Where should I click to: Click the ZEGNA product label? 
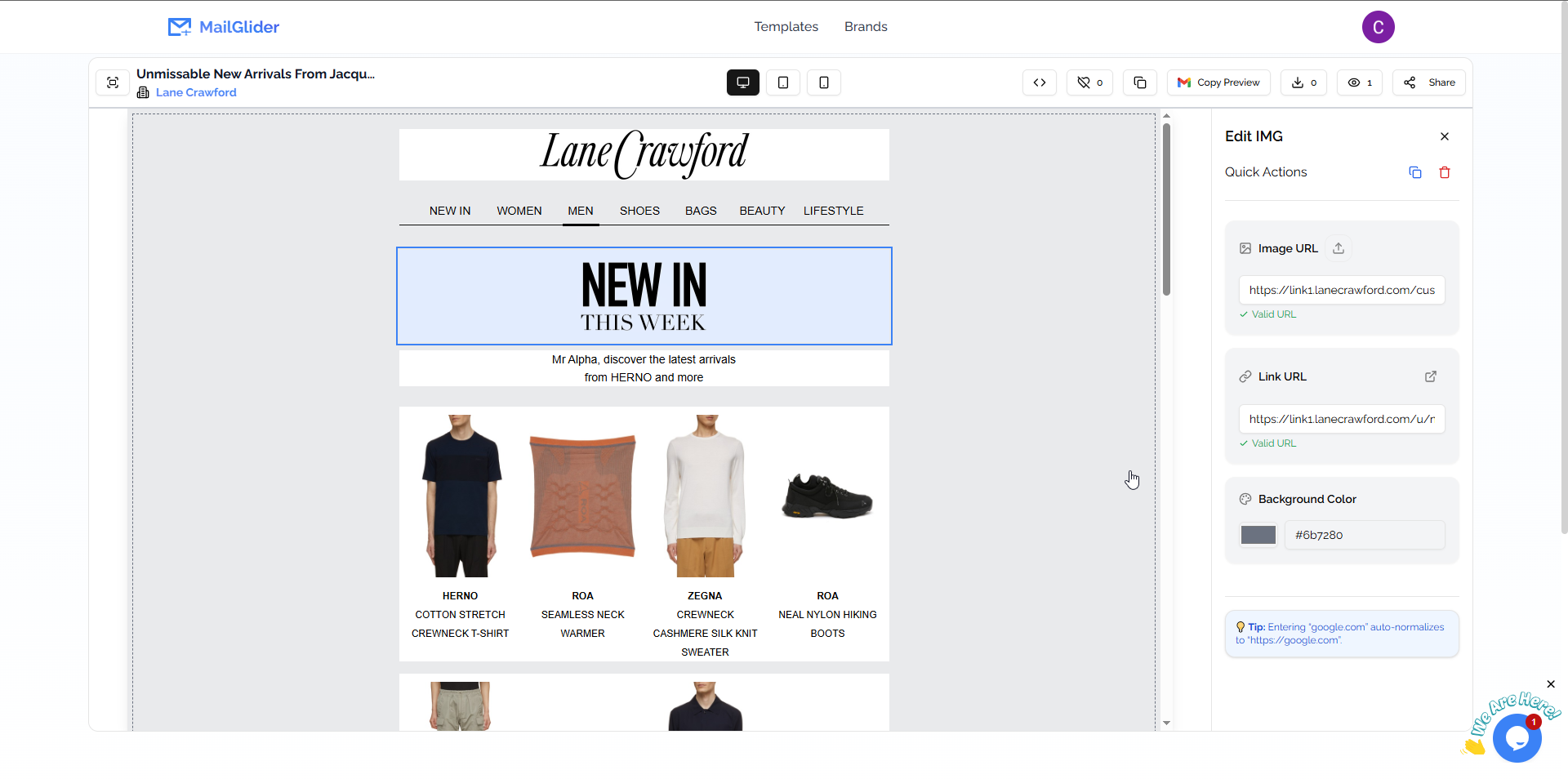coord(705,596)
